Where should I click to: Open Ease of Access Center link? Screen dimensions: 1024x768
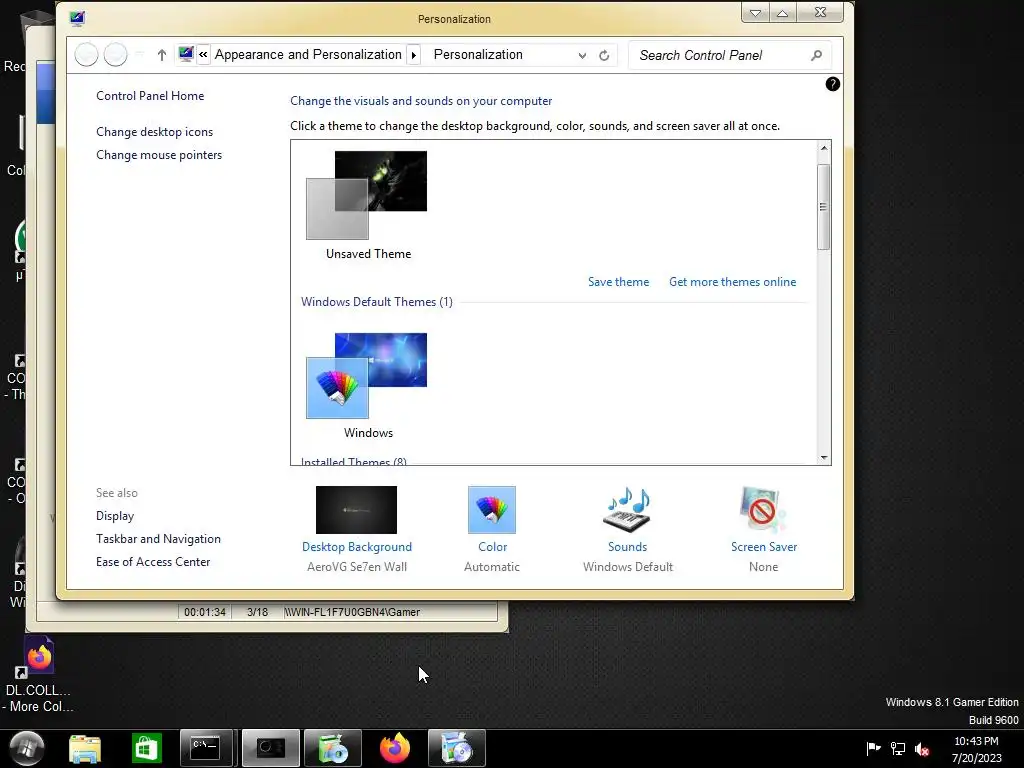(153, 562)
